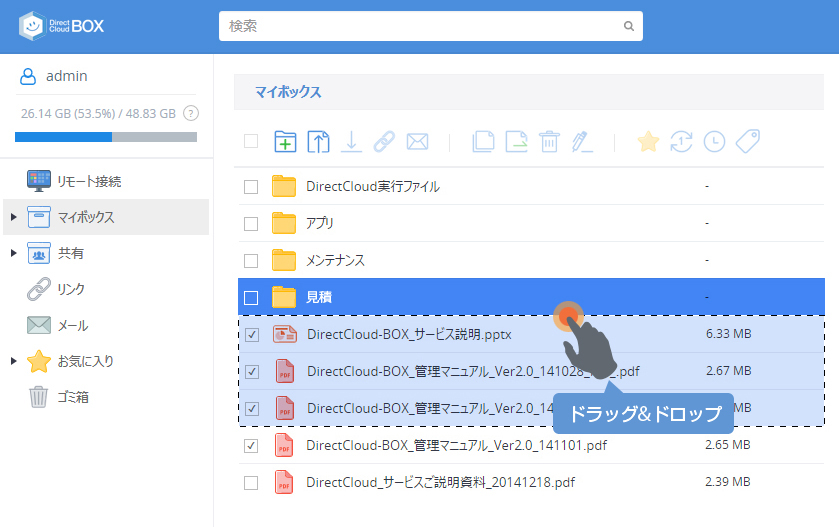This screenshot has height=527, width=839.
Task: Open the メンテナンス folder
Action: tap(335, 260)
